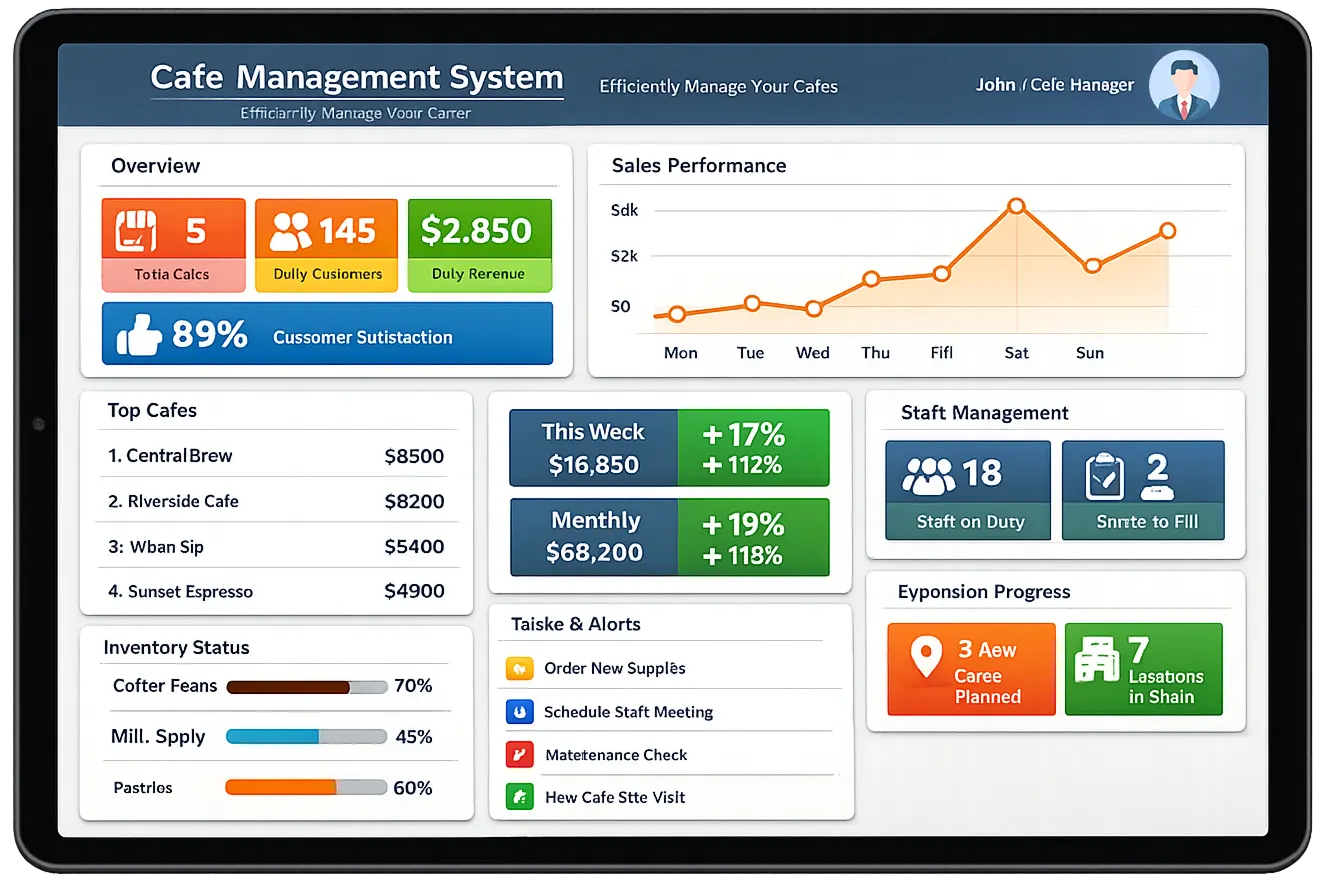The height and width of the screenshot is (887, 1321).
Task: Click the user avatar in the header
Action: coord(1184,87)
